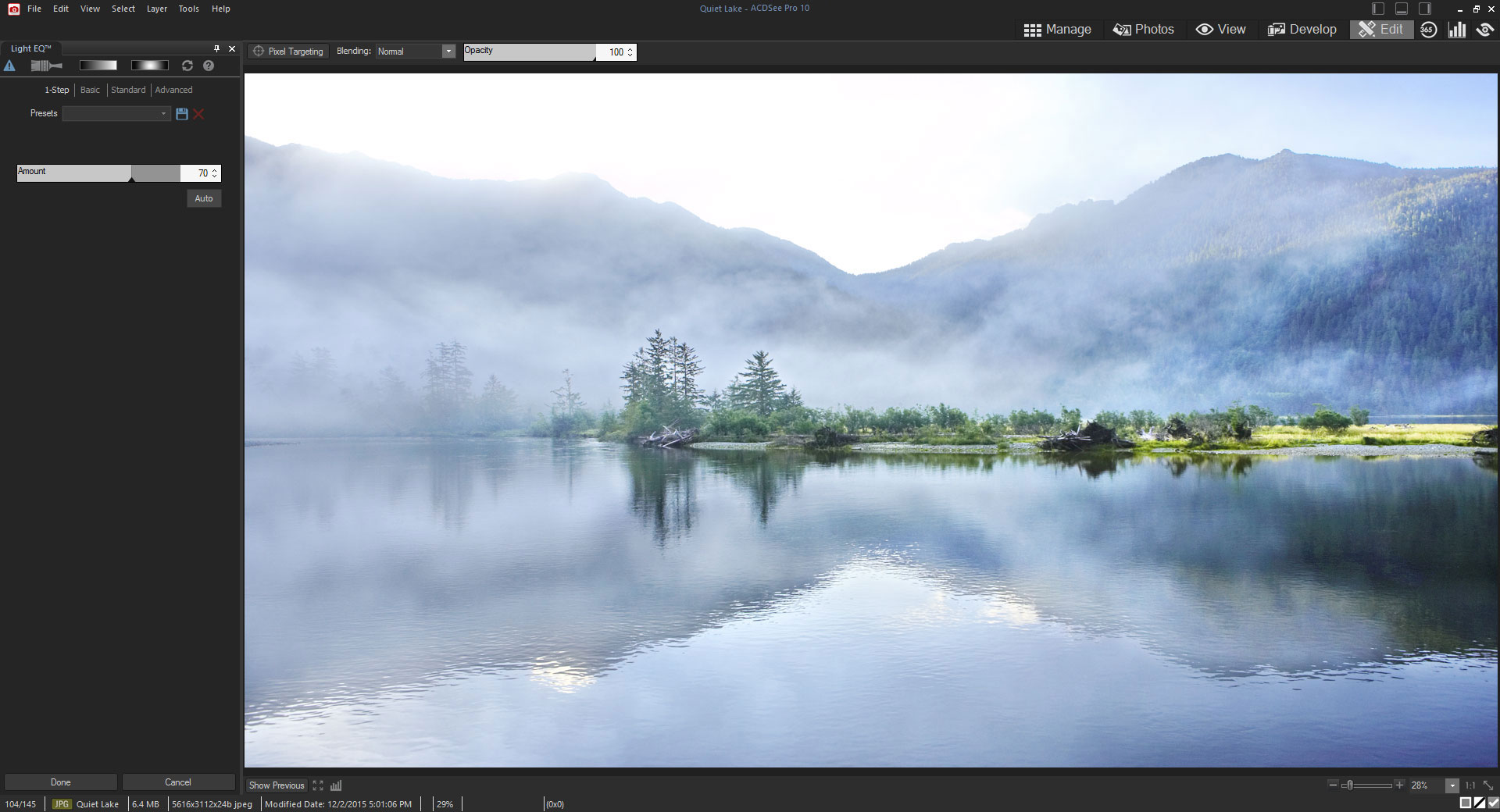Open the Presets dropdown
Image resolution: width=1500 pixels, height=812 pixels.
(116, 114)
